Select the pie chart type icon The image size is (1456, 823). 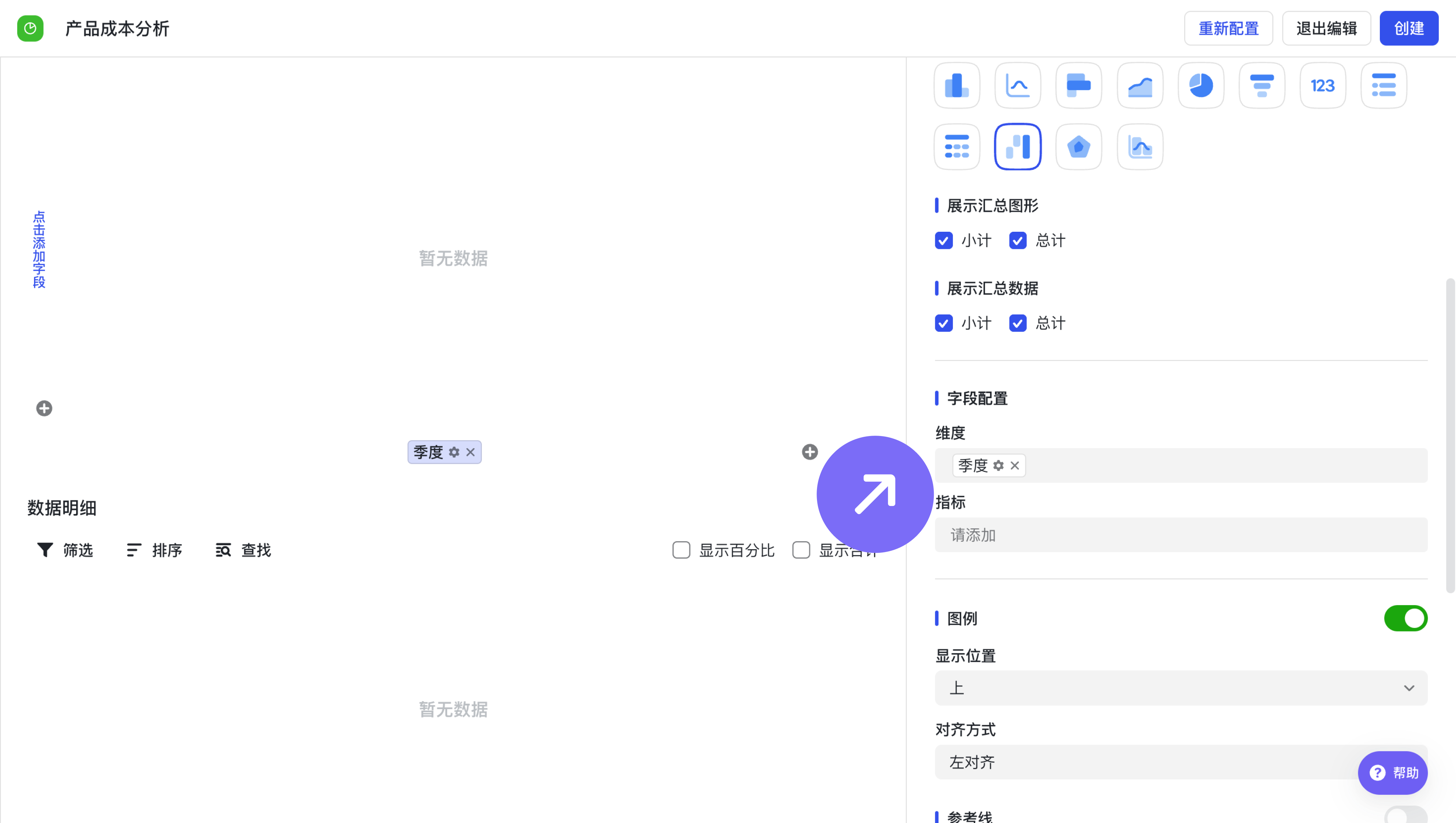(x=1201, y=85)
